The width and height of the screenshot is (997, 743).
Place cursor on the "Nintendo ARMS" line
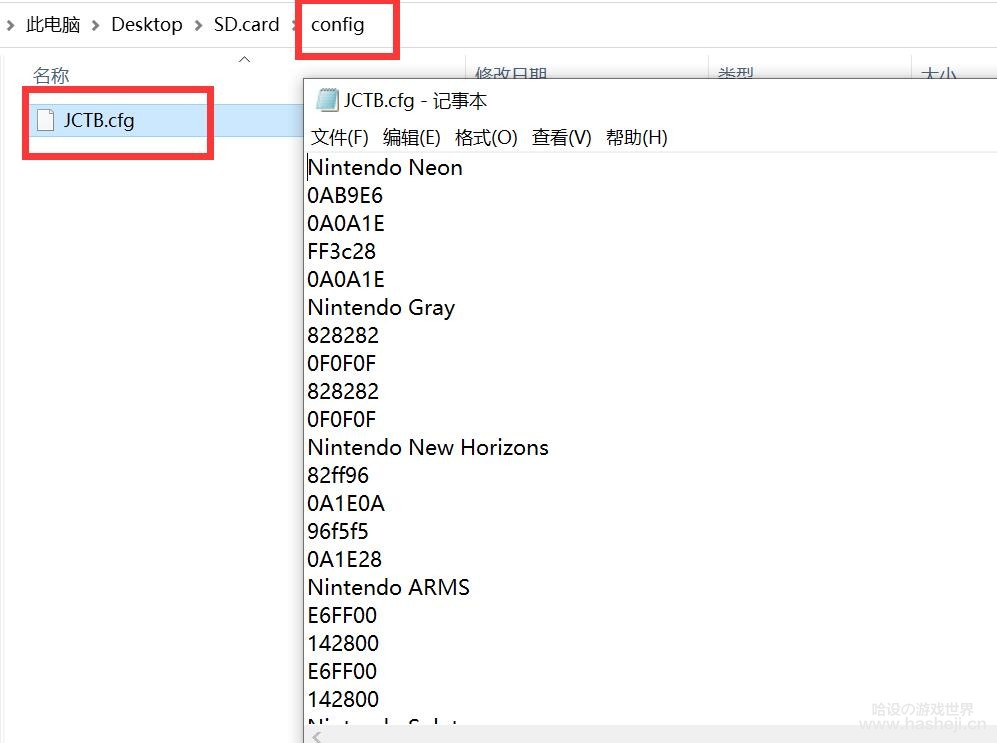coord(388,587)
